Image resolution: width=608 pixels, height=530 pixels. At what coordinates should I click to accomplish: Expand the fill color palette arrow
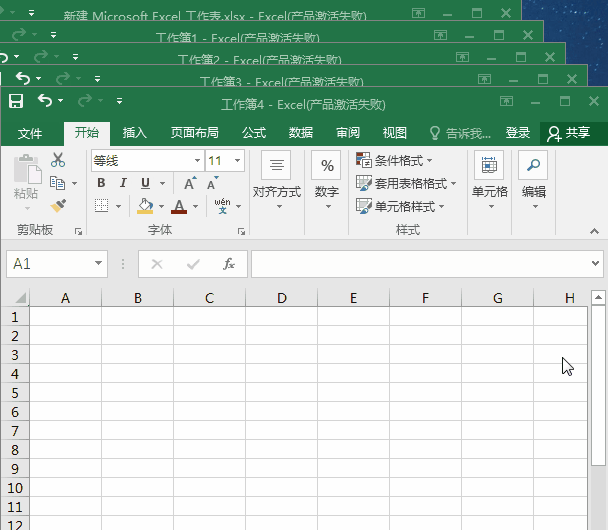click(x=161, y=206)
